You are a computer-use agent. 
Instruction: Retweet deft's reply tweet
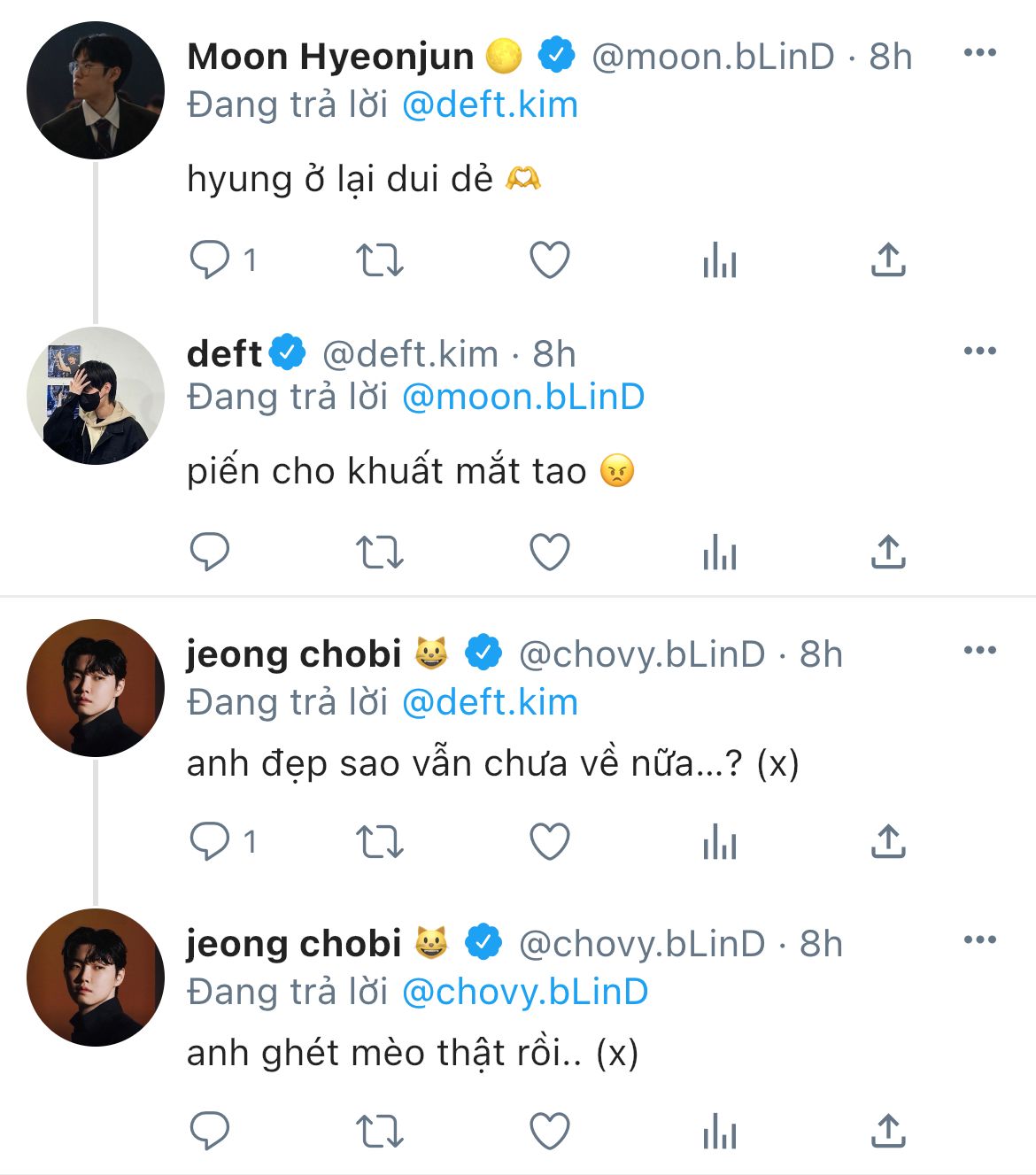[x=379, y=552]
